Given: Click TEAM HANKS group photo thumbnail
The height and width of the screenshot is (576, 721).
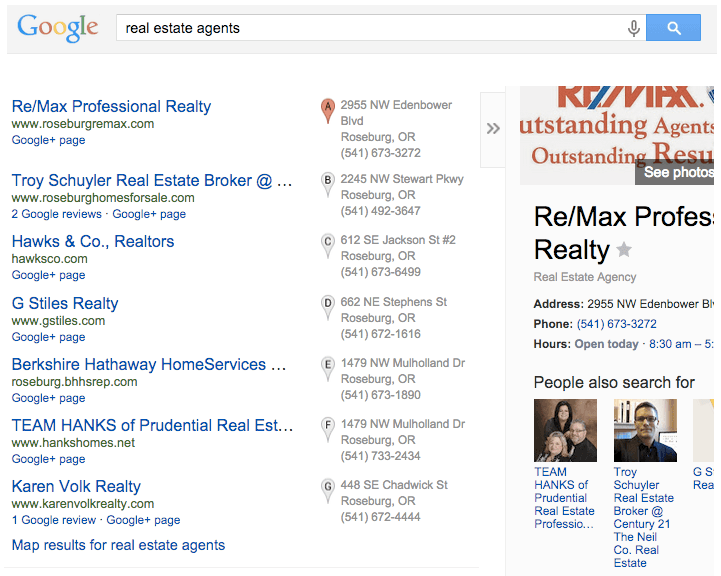Looking at the screenshot, I should point(565,430).
